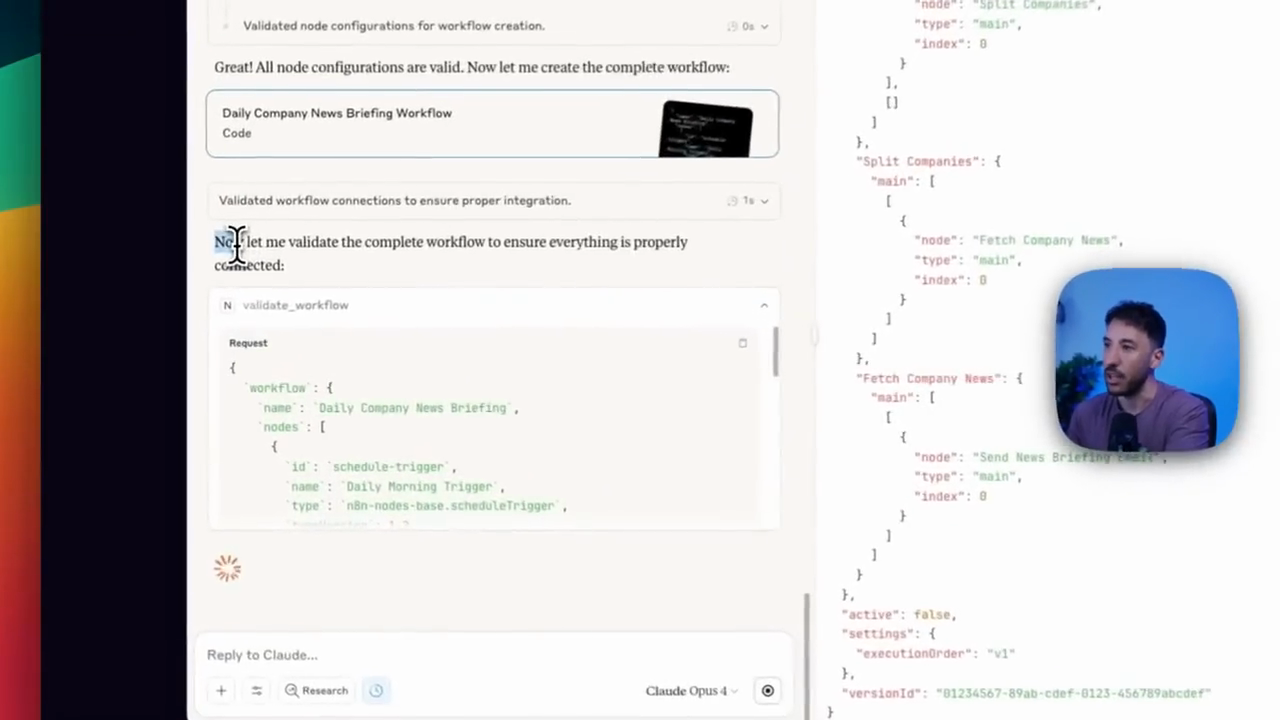Click the plus attachment icon

click(221, 690)
